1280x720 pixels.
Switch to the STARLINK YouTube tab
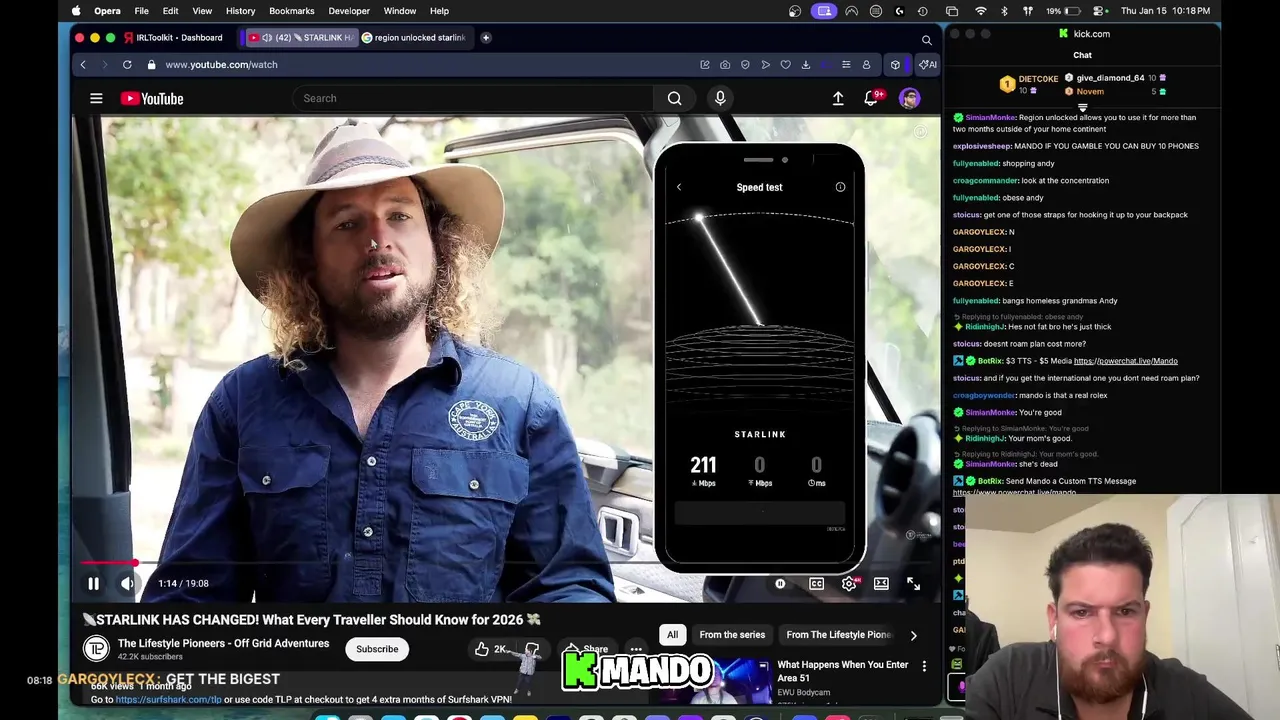click(300, 37)
